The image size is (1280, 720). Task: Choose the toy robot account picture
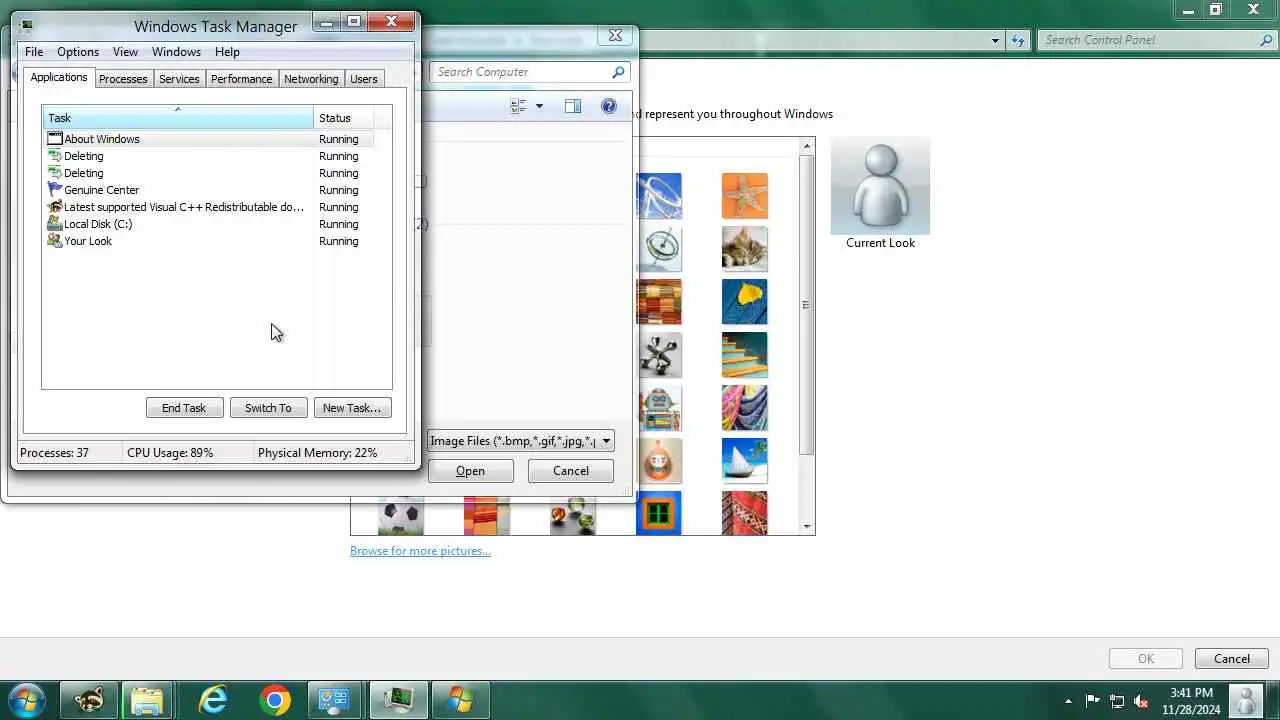[x=660, y=408]
